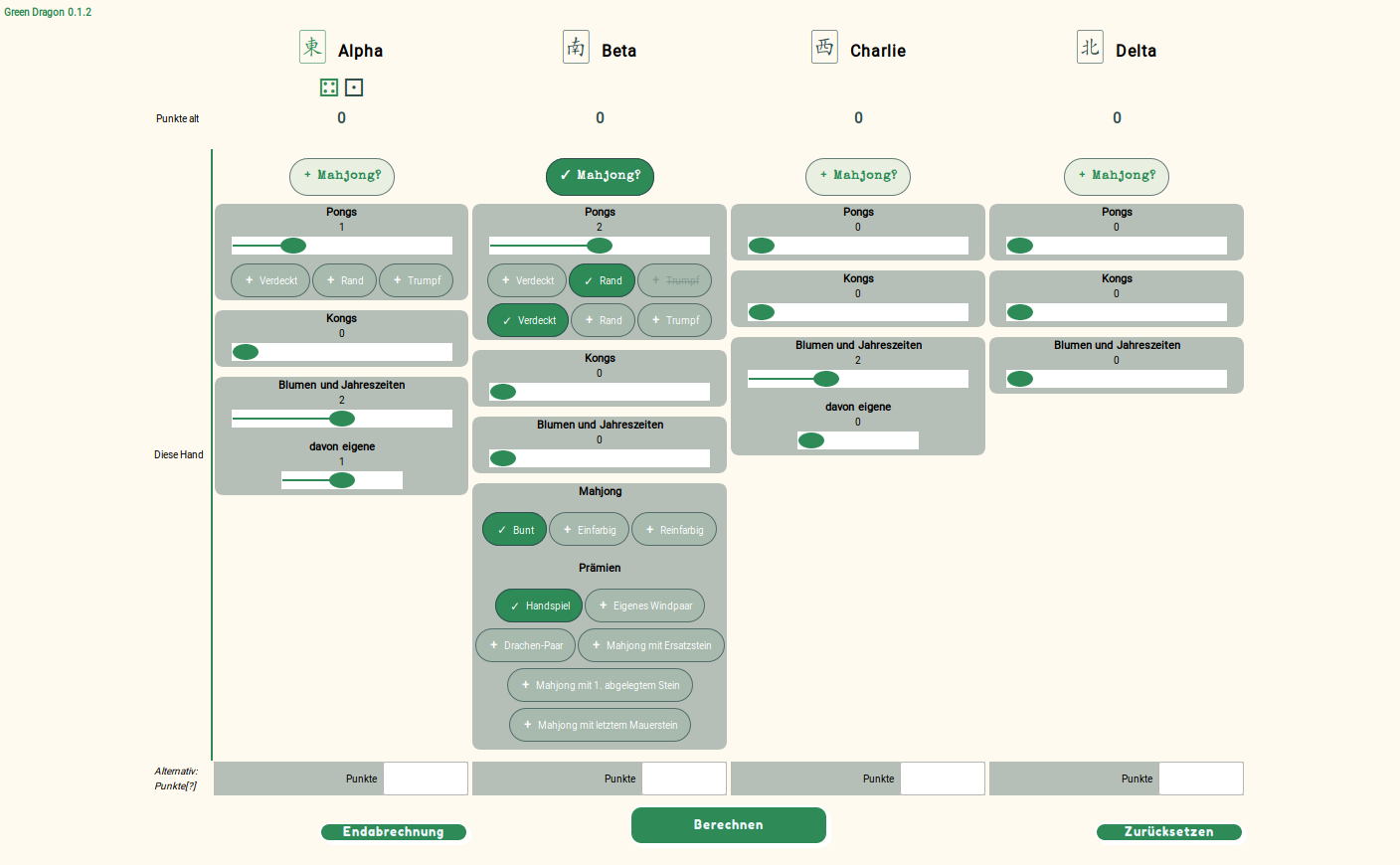This screenshot has height=865, width=1400.
Task: Click the one-pip dice icon under Alpha
Action: point(354,87)
